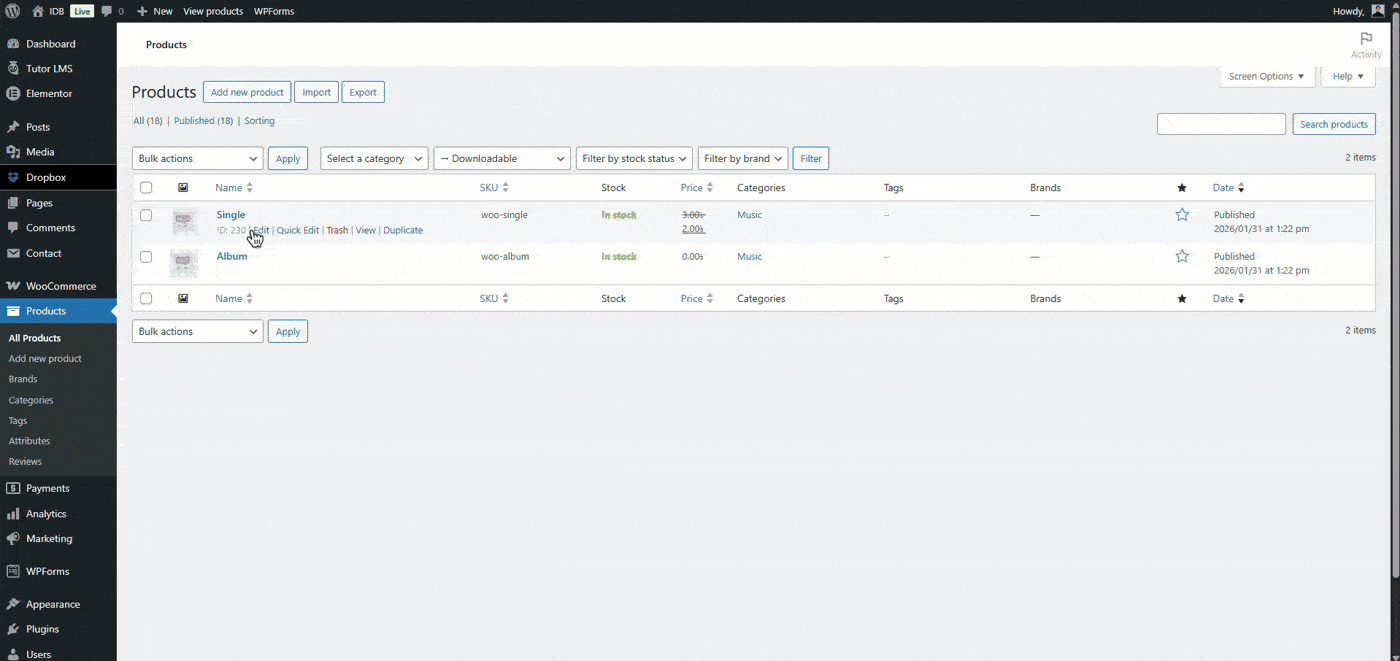The height and width of the screenshot is (661, 1400).
Task: Click the WordPress logo in the admin bar
Action: (11, 11)
